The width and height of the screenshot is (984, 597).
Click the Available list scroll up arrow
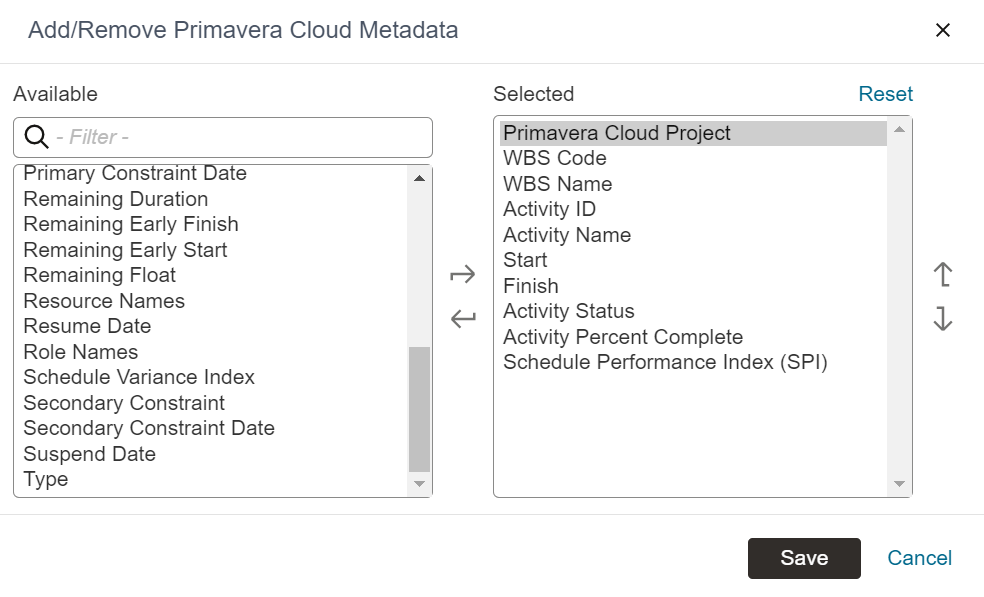(x=419, y=179)
